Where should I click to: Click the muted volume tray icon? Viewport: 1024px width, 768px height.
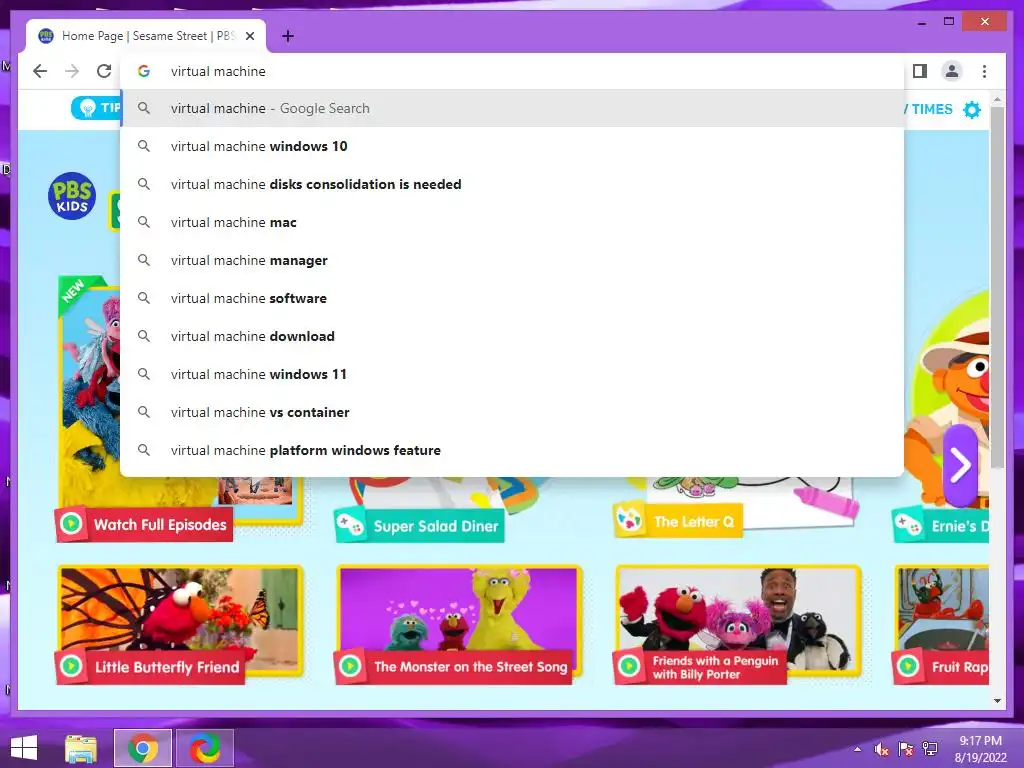pos(881,749)
